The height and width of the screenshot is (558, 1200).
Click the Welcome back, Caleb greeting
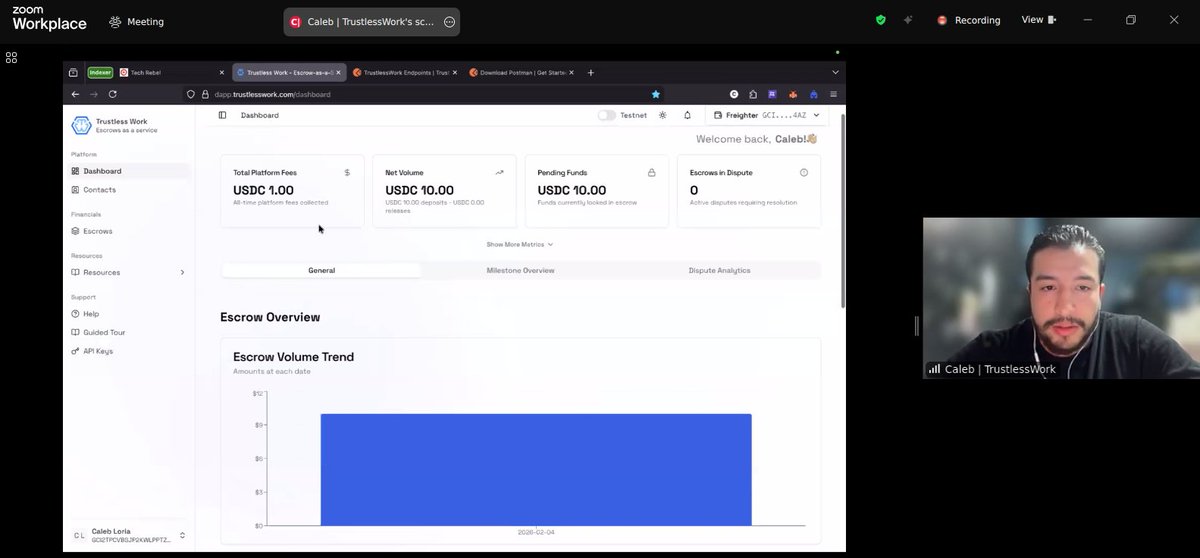(756, 139)
